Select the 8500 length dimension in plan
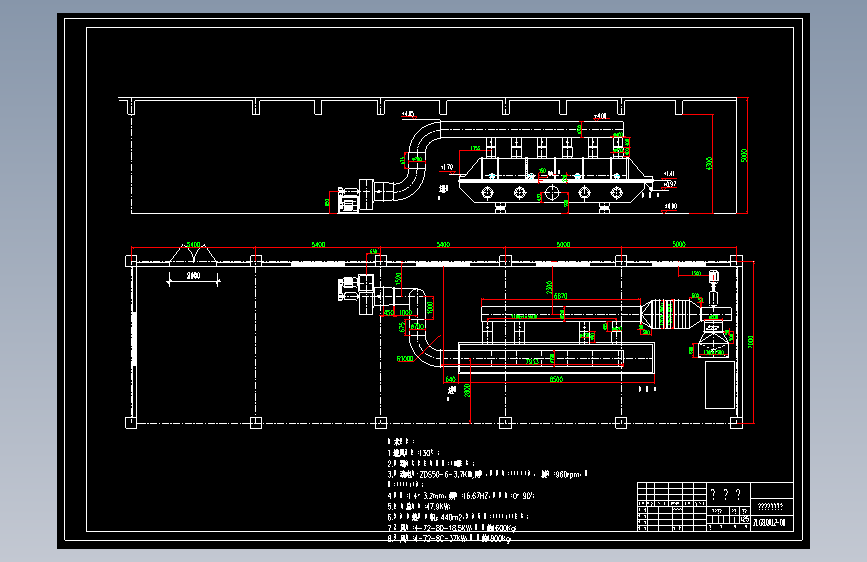The image size is (867, 562). pos(556,379)
